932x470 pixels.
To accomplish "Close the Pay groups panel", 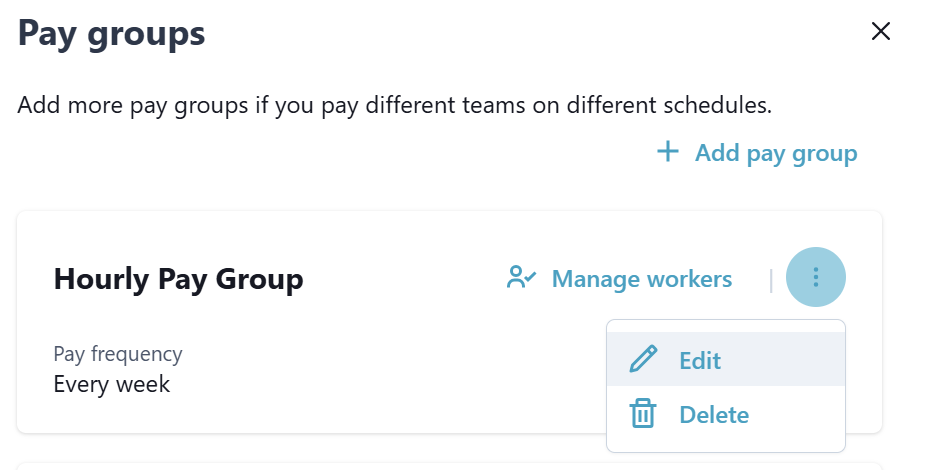I will 880,32.
